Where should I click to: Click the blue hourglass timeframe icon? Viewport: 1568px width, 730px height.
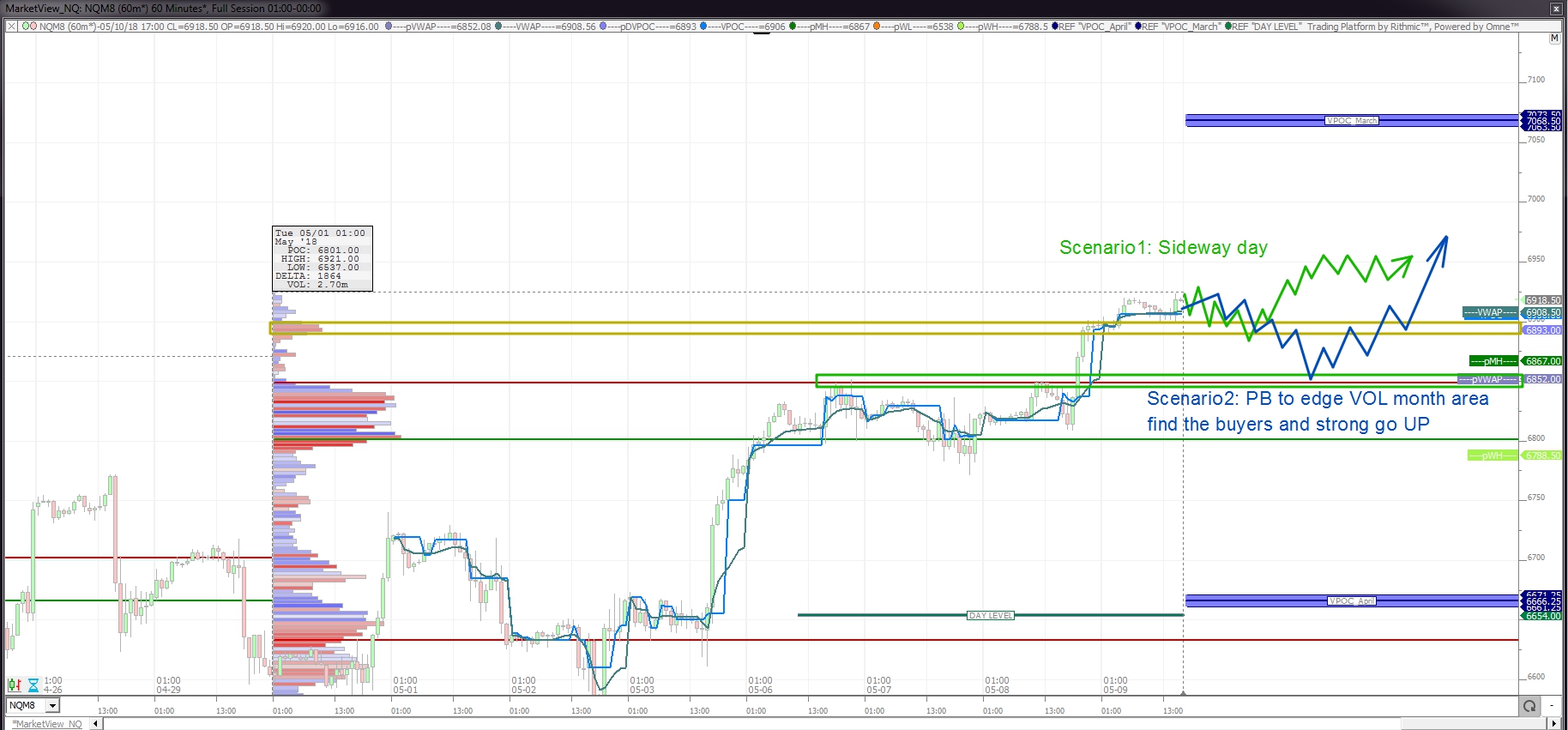click(x=33, y=685)
